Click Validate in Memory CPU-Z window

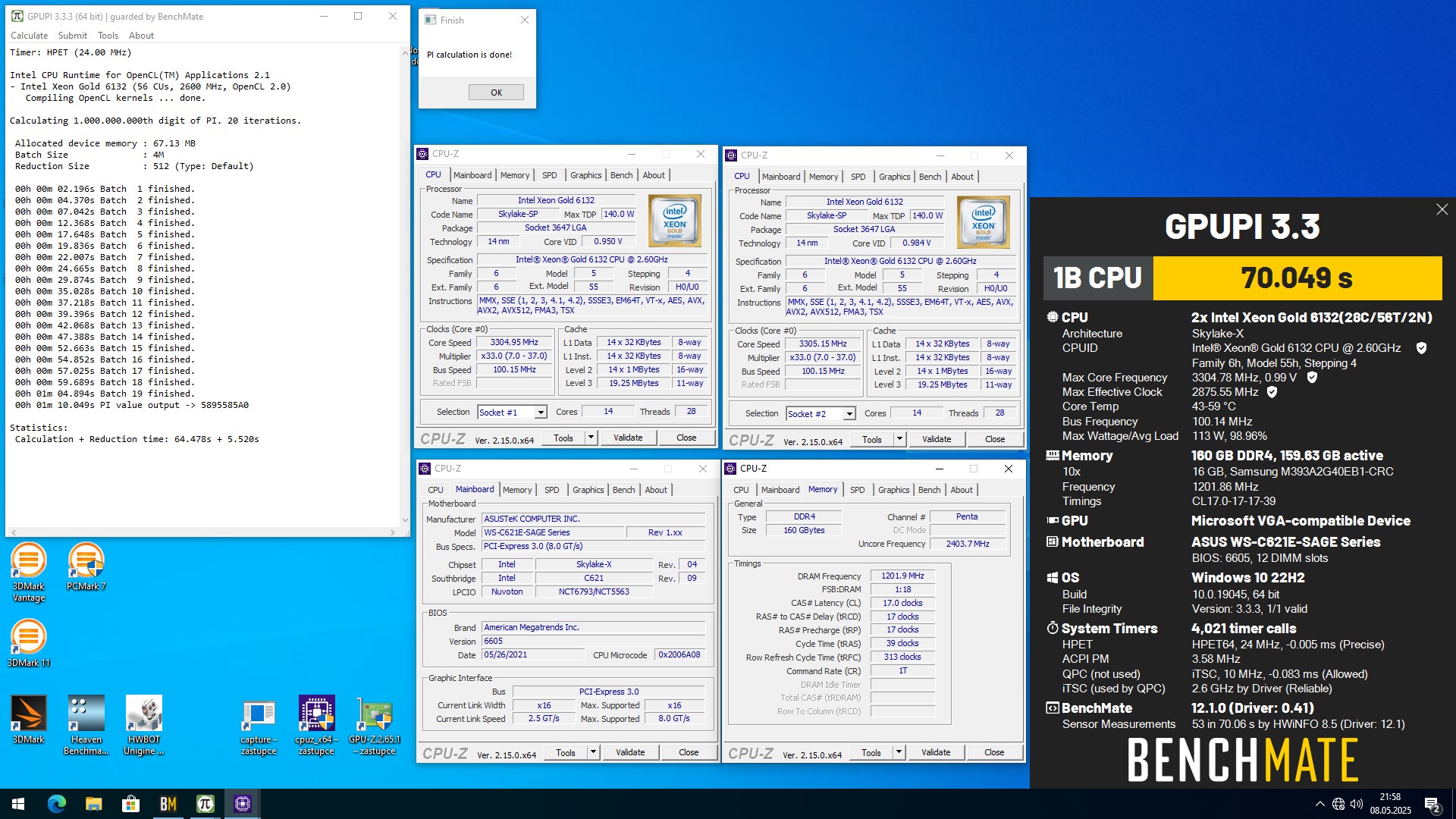936,752
